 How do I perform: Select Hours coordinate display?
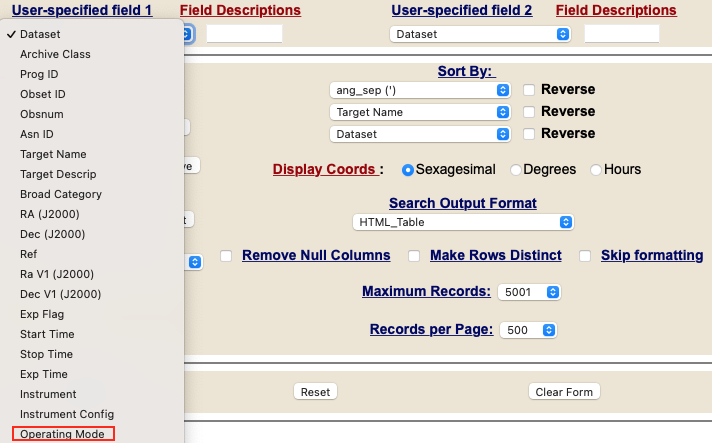point(596,170)
